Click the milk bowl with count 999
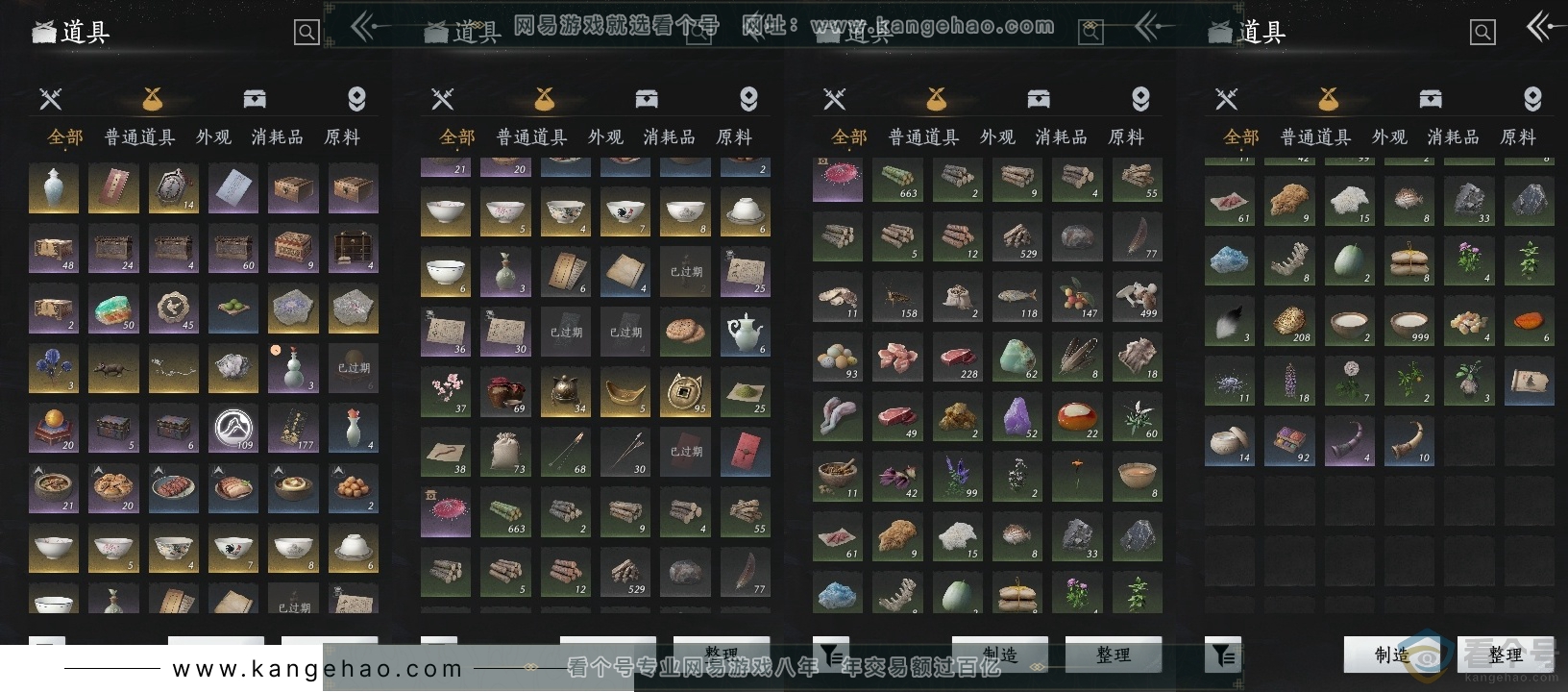Screen dimensions: 1568x692 pyautogui.click(x=1409, y=321)
